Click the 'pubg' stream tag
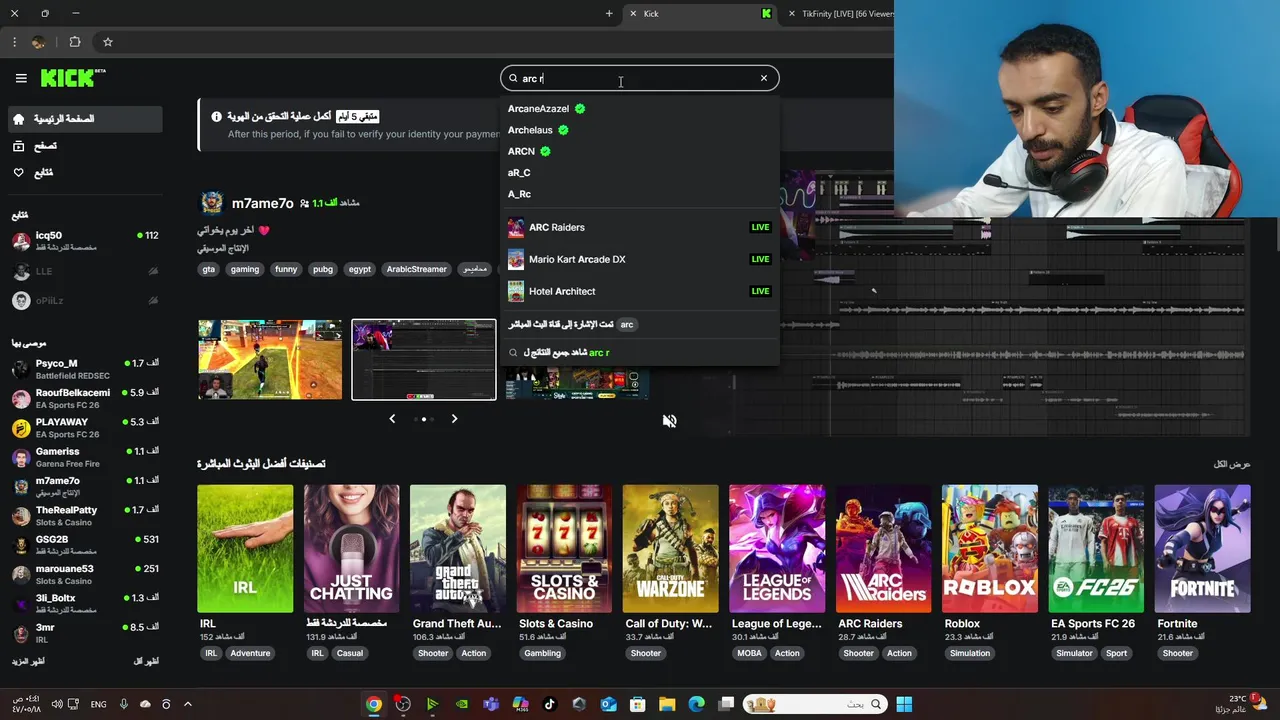1280x720 pixels. [323, 269]
